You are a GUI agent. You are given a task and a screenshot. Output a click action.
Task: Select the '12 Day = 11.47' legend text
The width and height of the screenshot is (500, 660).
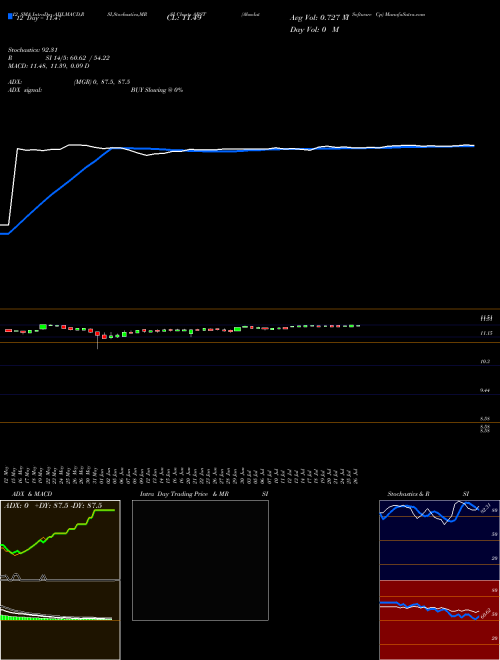click(38, 18)
